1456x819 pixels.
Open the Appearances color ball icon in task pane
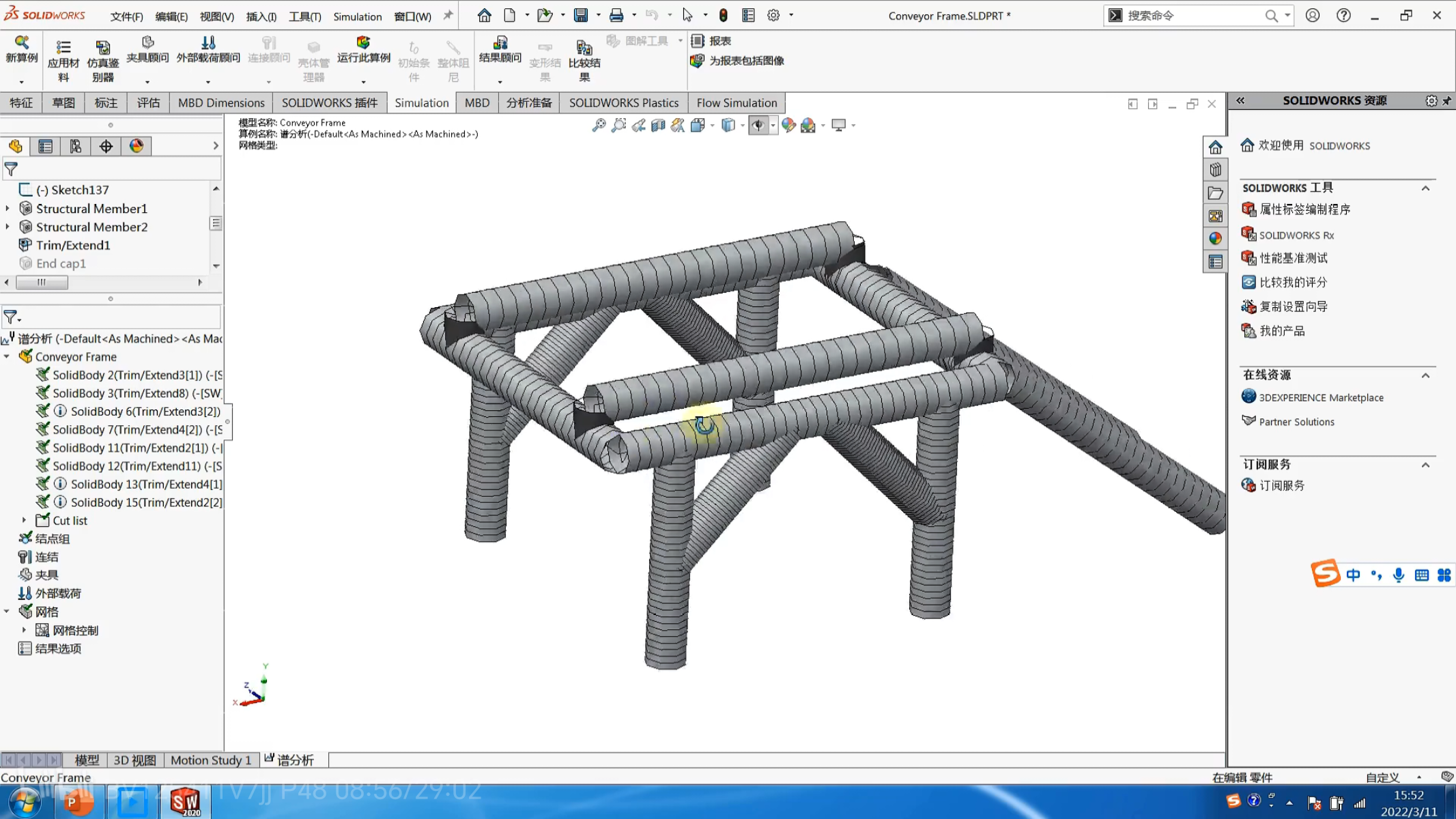1215,238
